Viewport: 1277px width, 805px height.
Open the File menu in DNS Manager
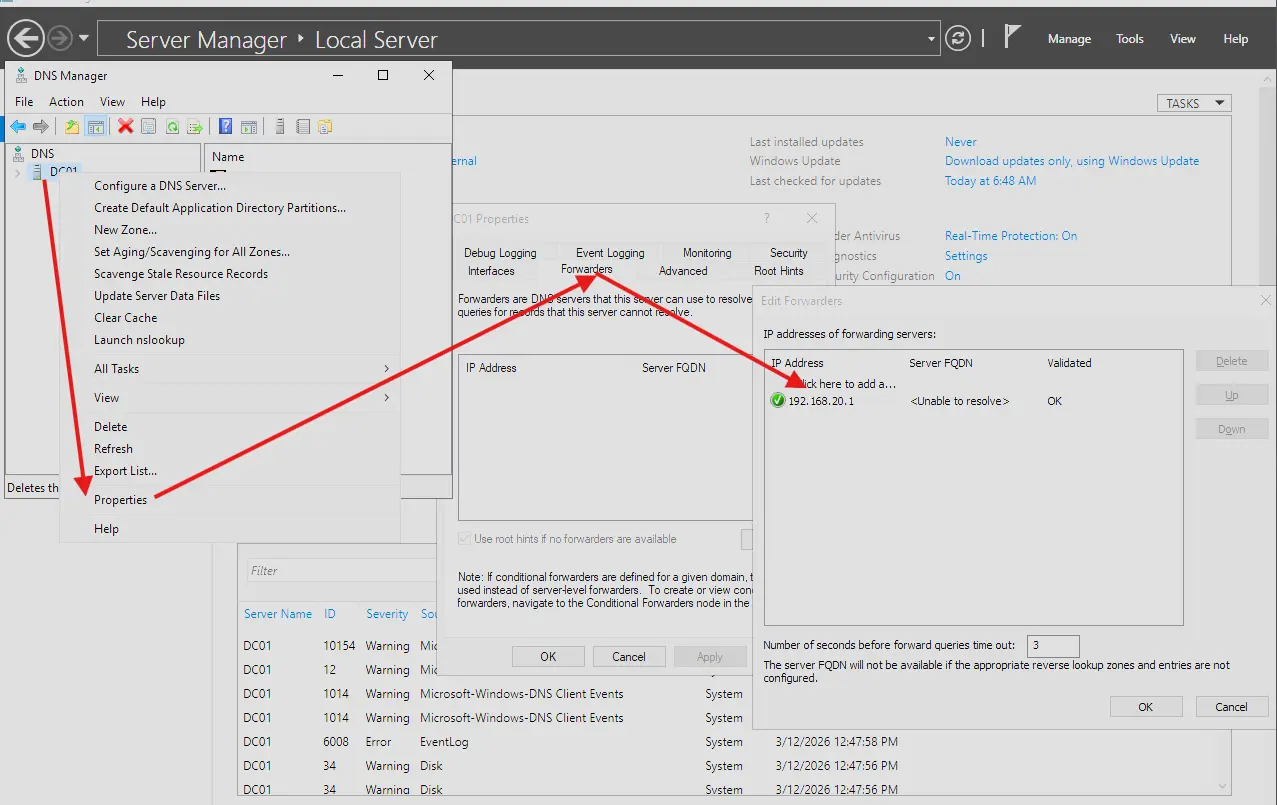[24, 102]
